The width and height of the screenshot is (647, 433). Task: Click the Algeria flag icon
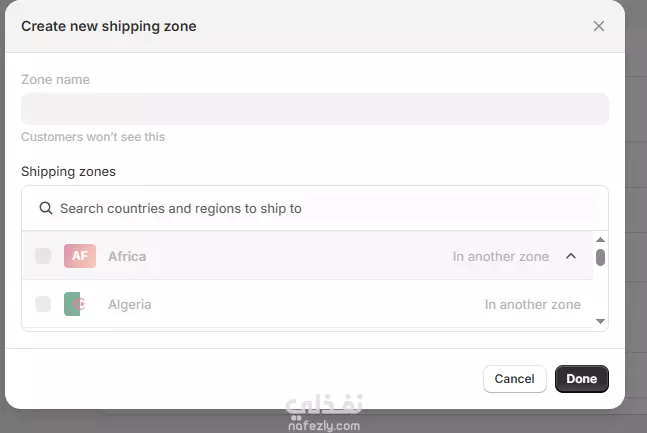(73, 304)
